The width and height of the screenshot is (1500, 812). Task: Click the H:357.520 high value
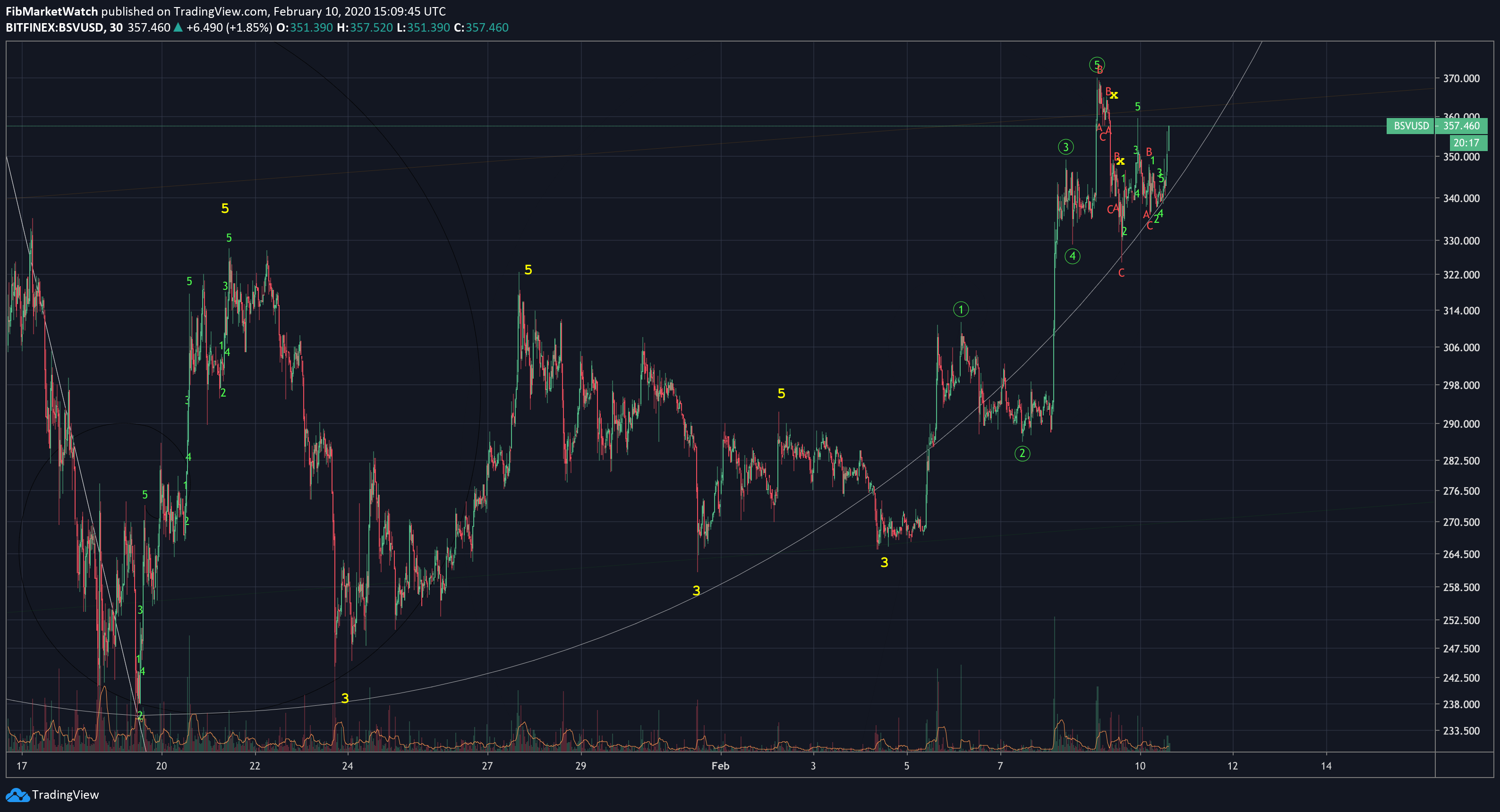(365, 27)
